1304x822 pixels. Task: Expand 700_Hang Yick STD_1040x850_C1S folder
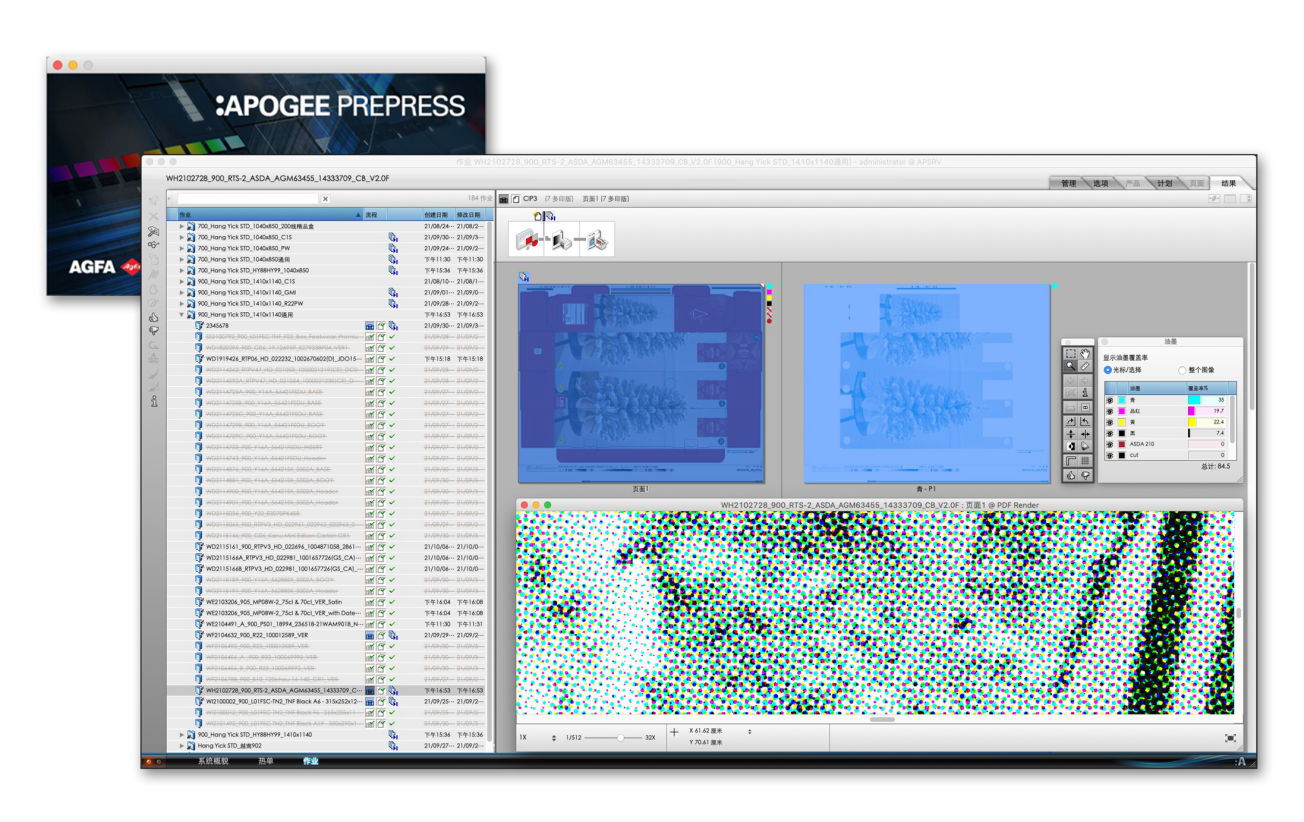tap(182, 237)
